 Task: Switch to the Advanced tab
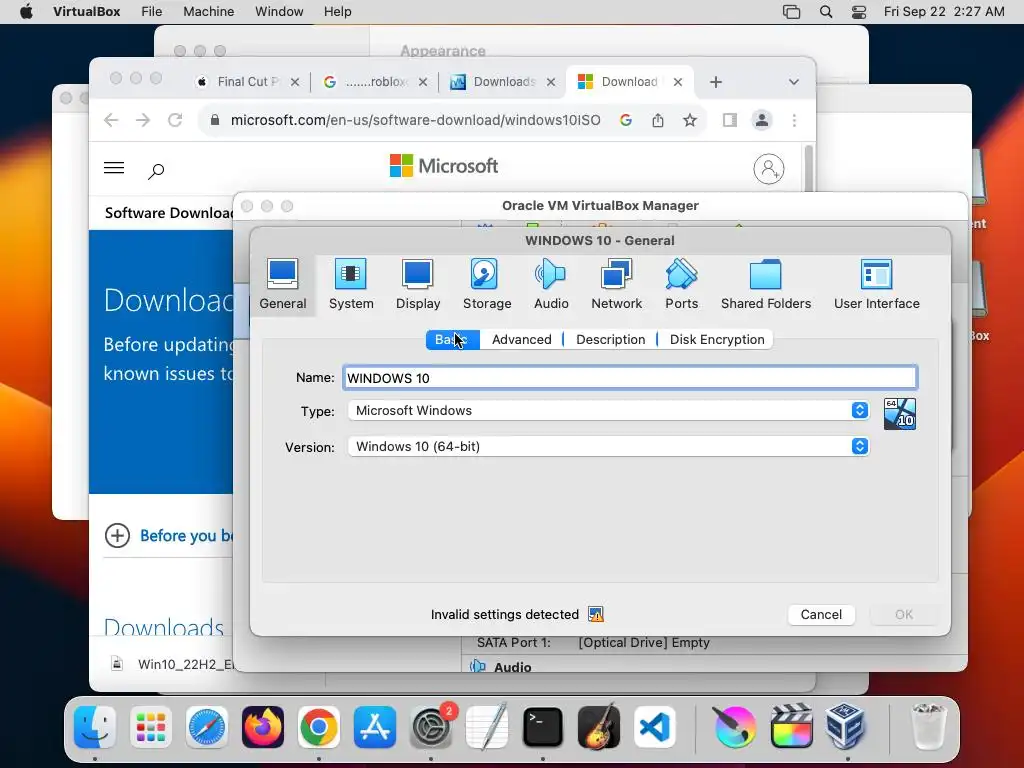point(521,340)
